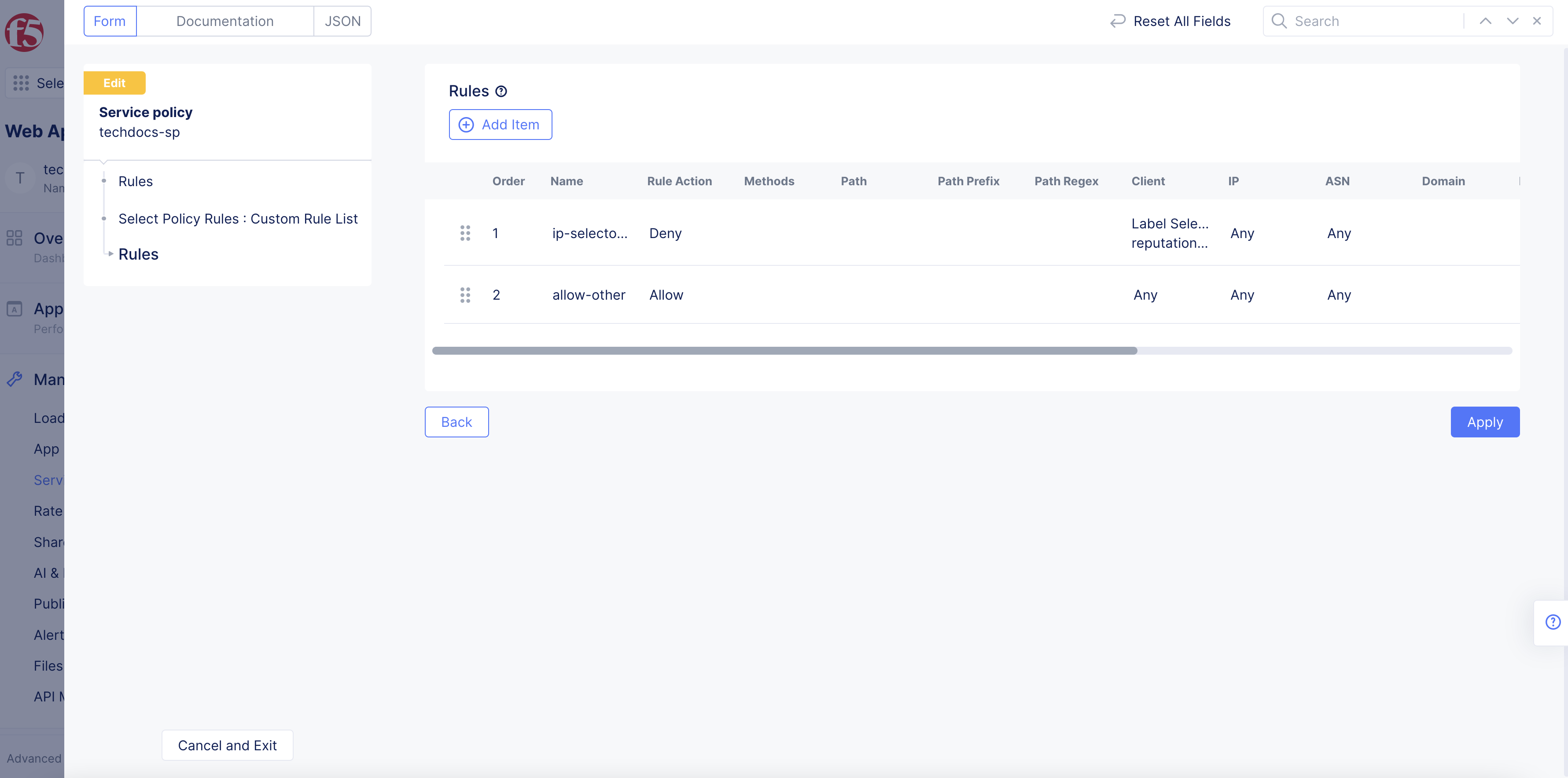Click the F5 logo icon
1568x778 pixels.
click(x=23, y=33)
